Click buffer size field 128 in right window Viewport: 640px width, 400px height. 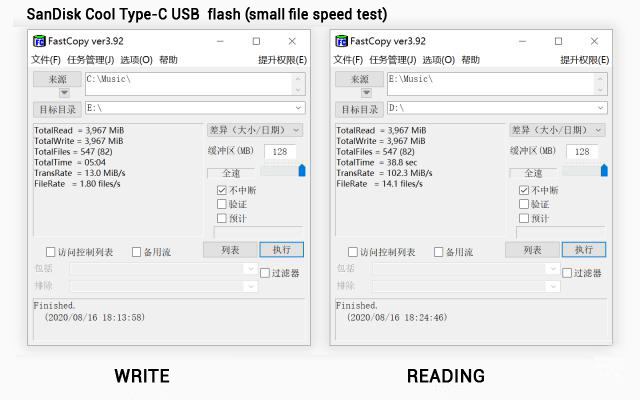pos(582,152)
